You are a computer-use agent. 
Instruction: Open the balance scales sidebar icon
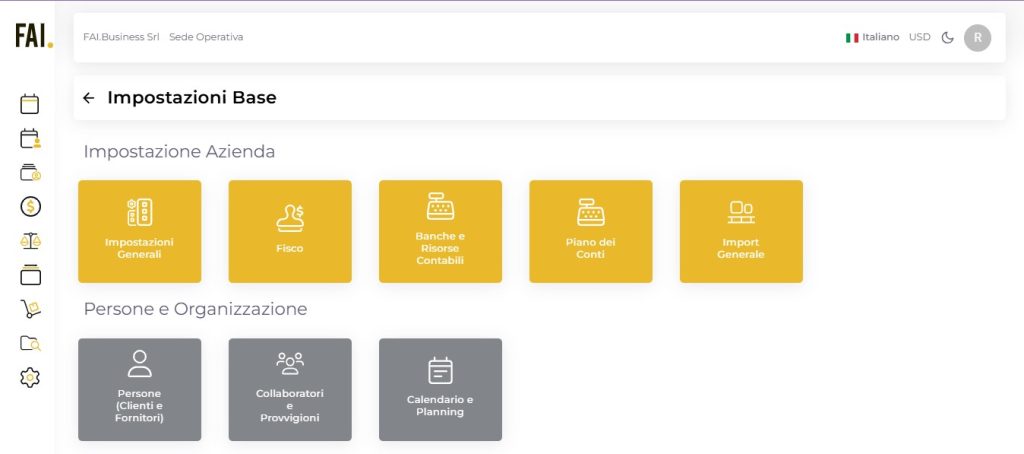point(30,241)
